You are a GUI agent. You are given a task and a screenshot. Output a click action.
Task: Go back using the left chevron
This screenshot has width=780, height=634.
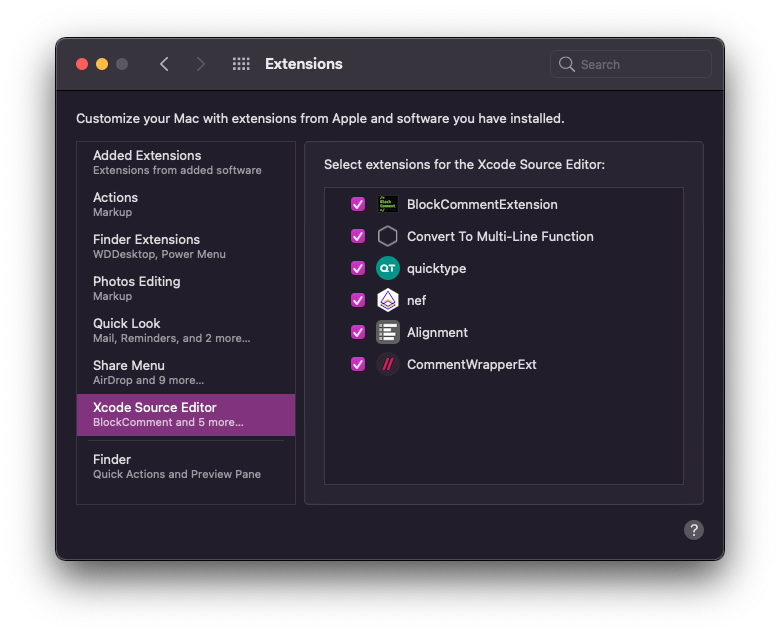coord(164,64)
